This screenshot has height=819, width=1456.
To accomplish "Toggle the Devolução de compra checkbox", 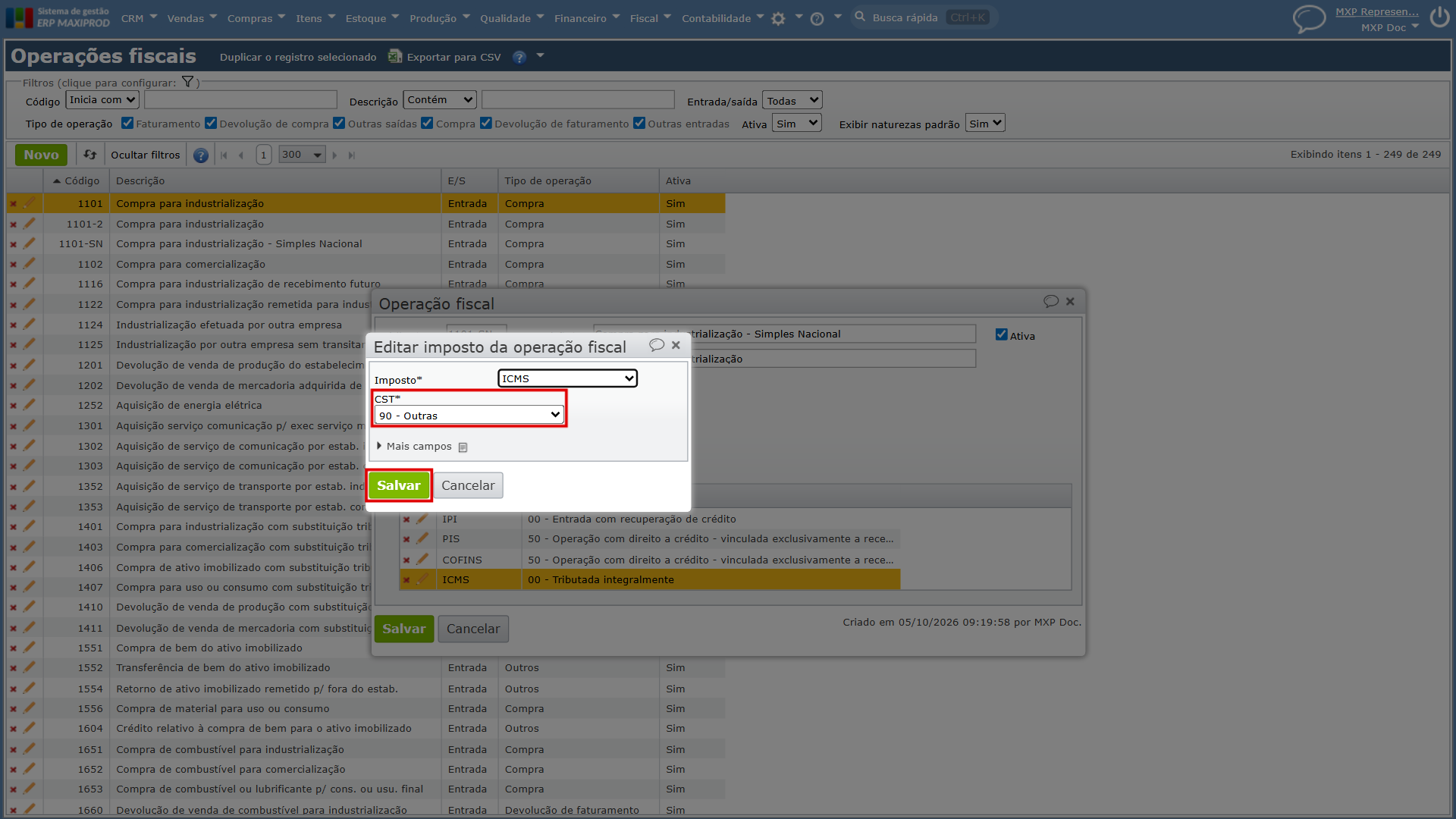I will click(211, 123).
